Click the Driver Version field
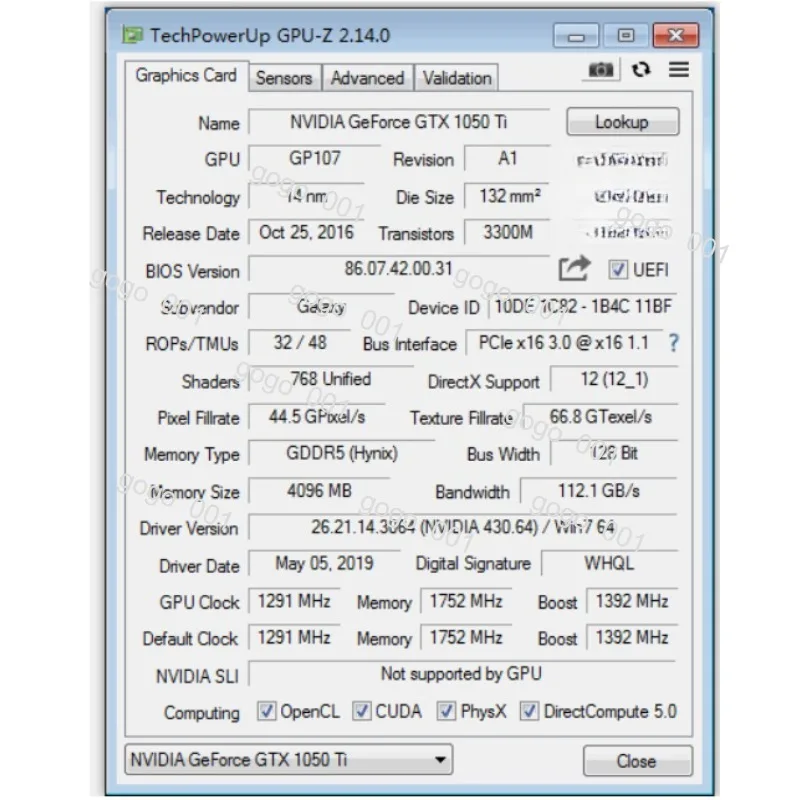 (463, 527)
